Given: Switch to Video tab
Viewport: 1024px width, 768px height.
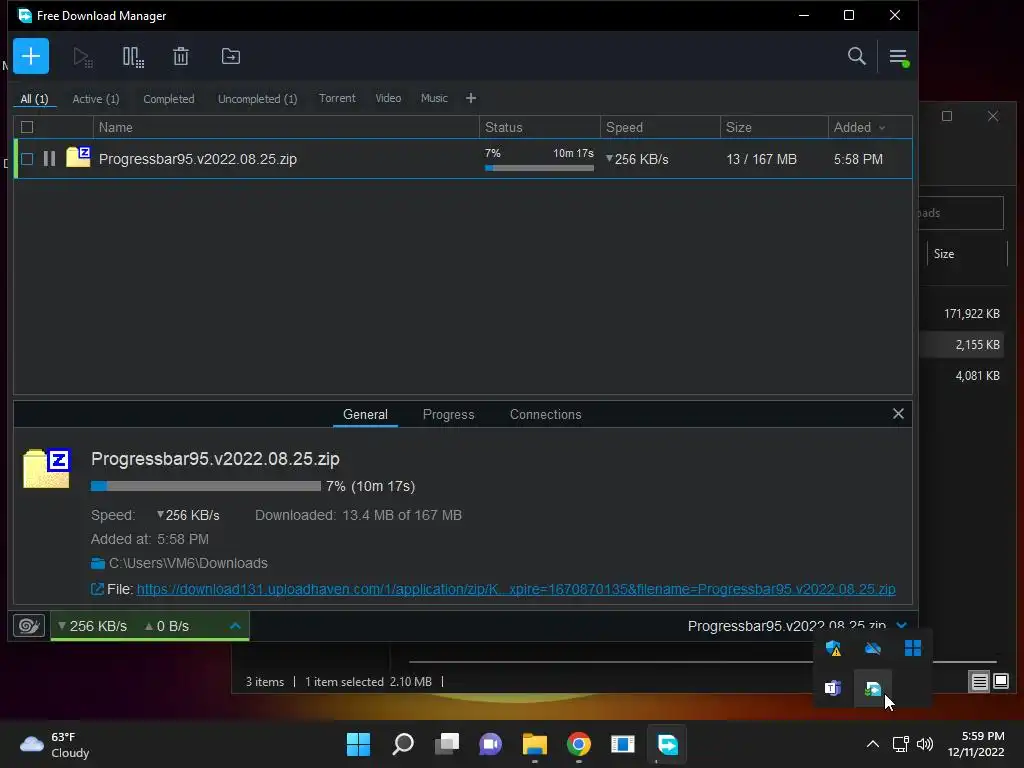Looking at the screenshot, I should coord(388,98).
